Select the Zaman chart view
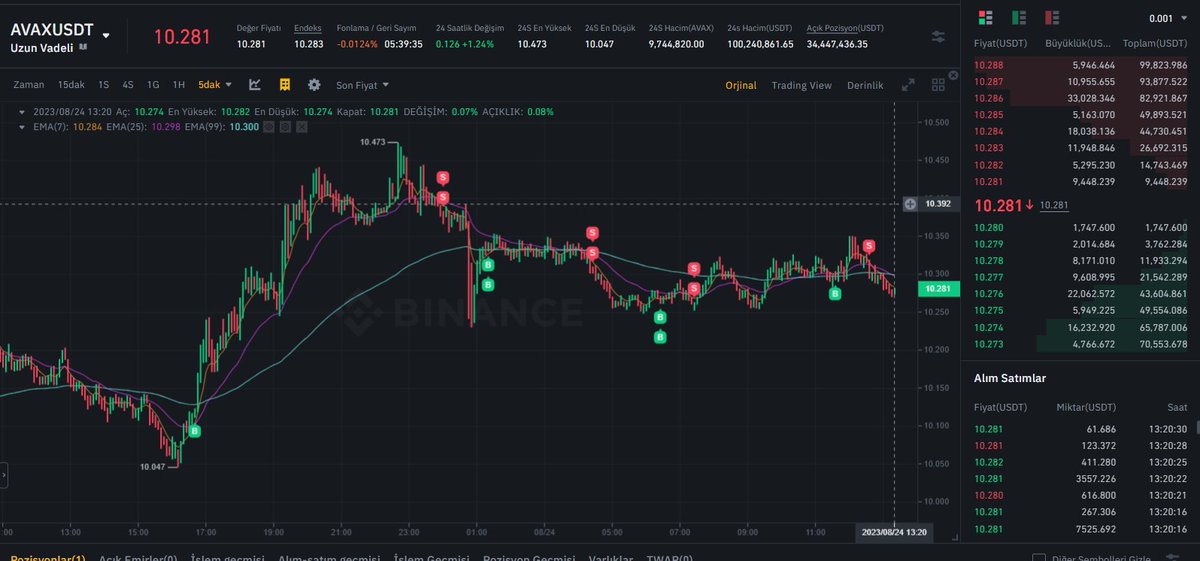 pyautogui.click(x=28, y=86)
